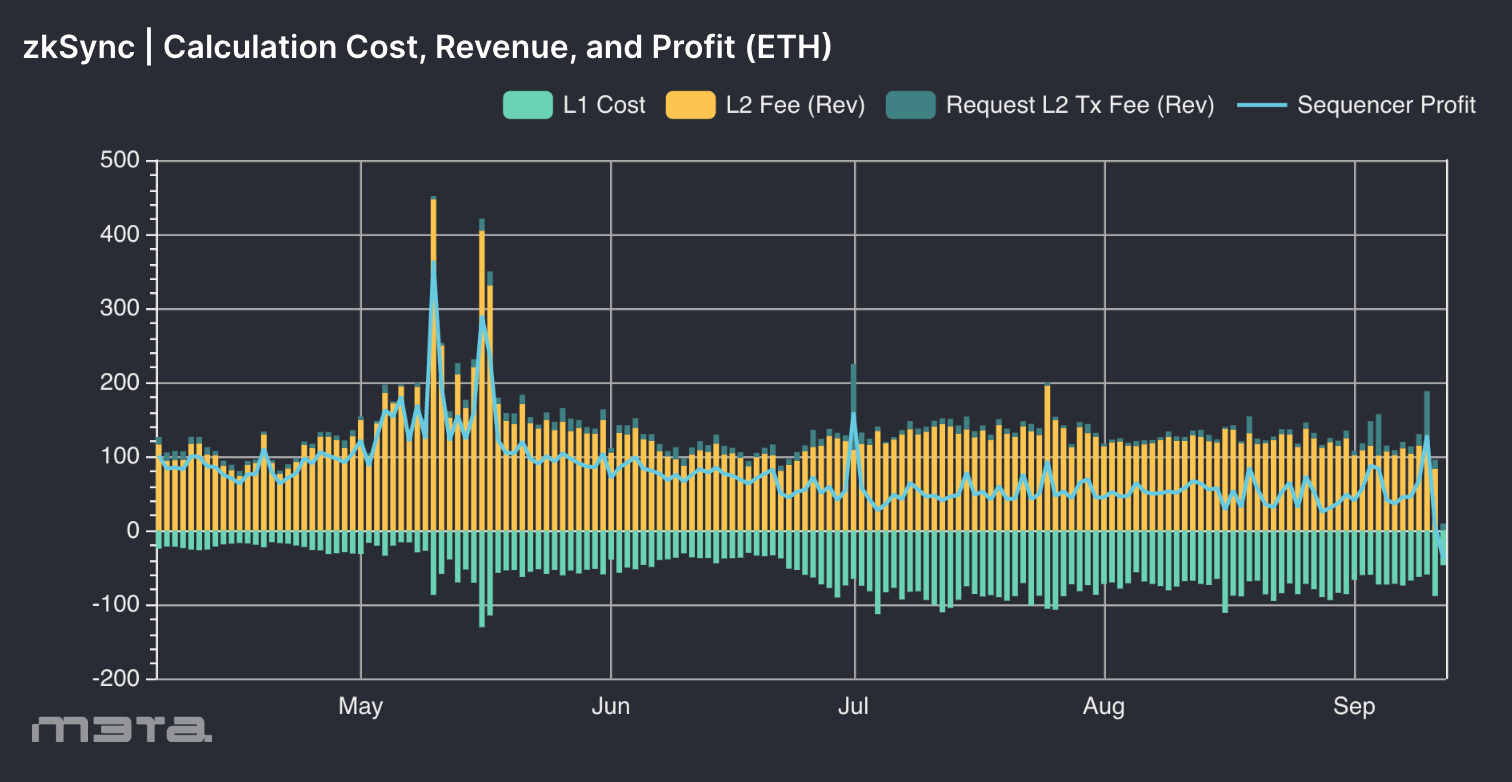Select the May label on the x-axis

pyautogui.click(x=360, y=707)
